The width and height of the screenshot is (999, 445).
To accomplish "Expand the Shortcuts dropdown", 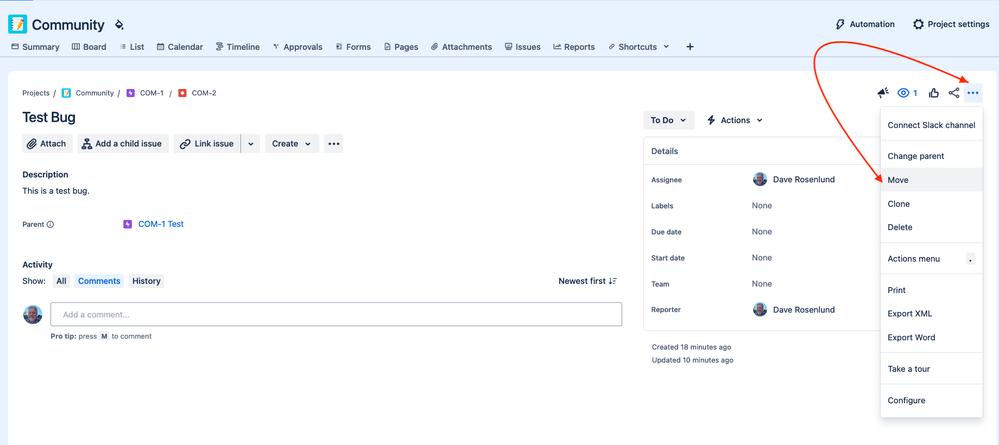I will pos(639,47).
